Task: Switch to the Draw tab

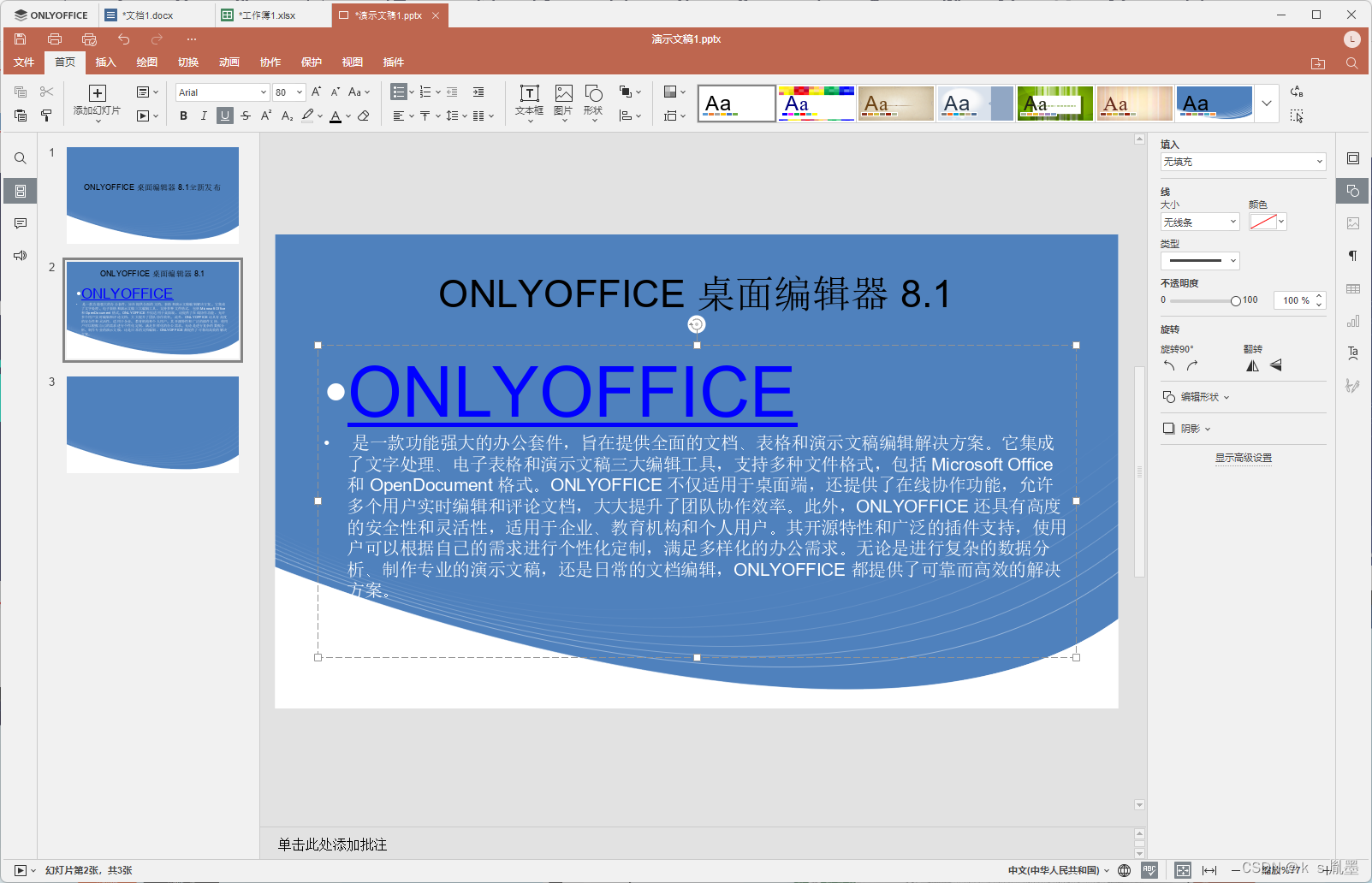Action: [x=146, y=62]
